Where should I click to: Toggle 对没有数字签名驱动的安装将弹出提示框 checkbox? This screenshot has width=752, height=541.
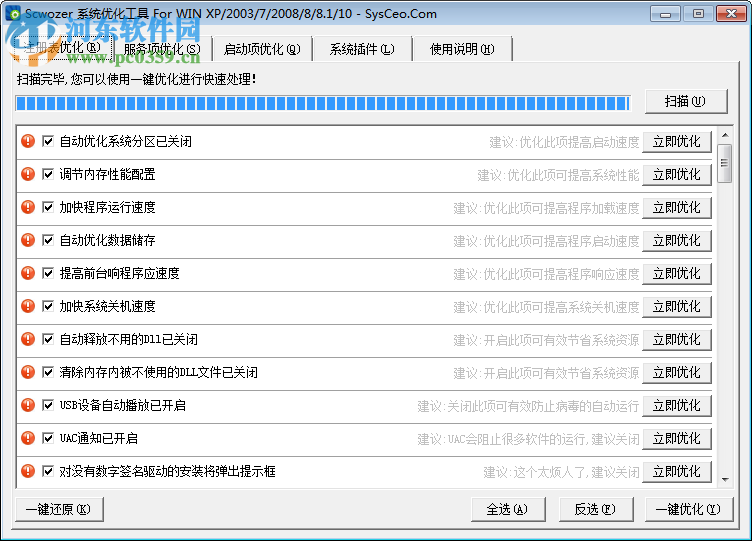pos(47,471)
